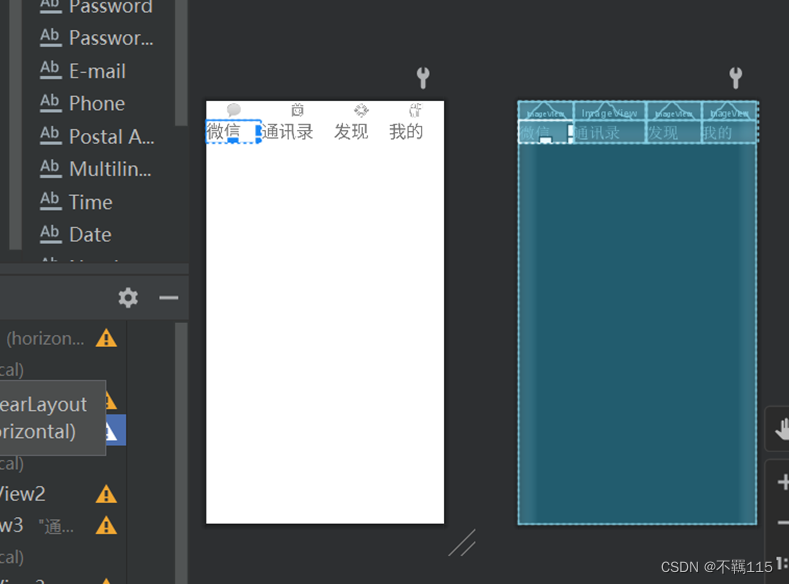The image size is (789, 584).
Task: Click the Ab icon beside Time
Action: (x=50, y=200)
